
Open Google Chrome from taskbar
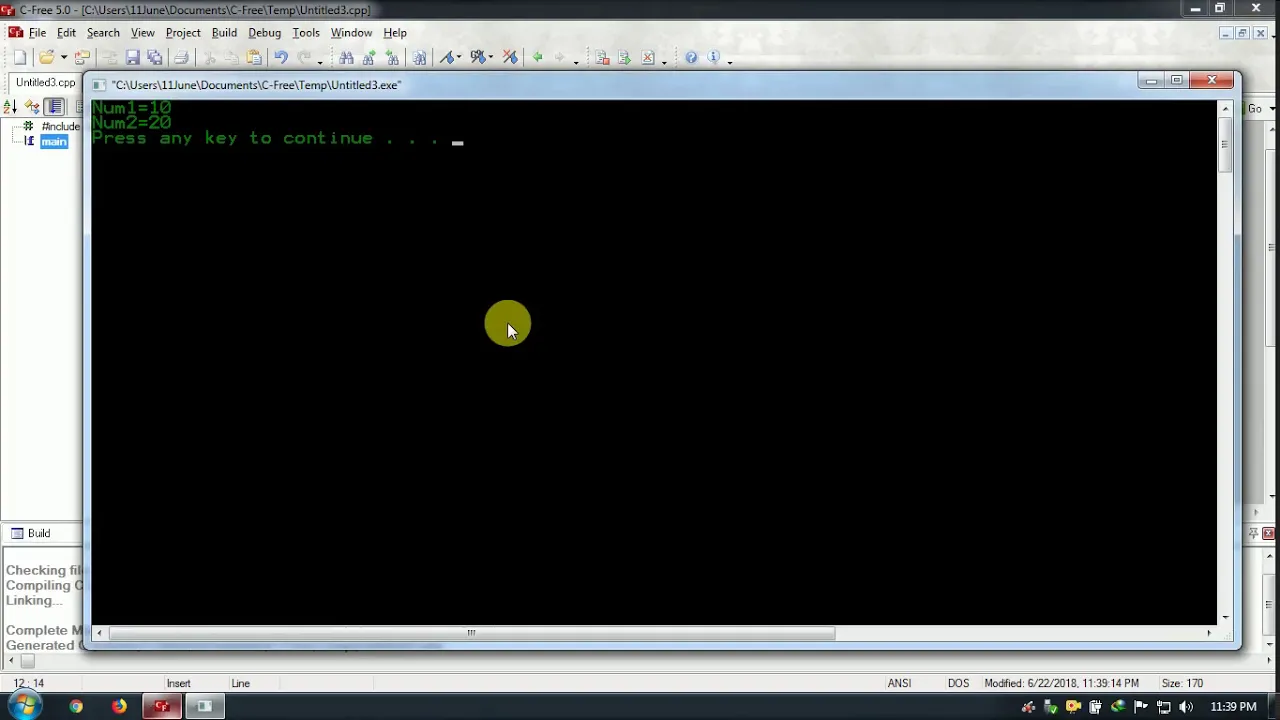point(76,707)
